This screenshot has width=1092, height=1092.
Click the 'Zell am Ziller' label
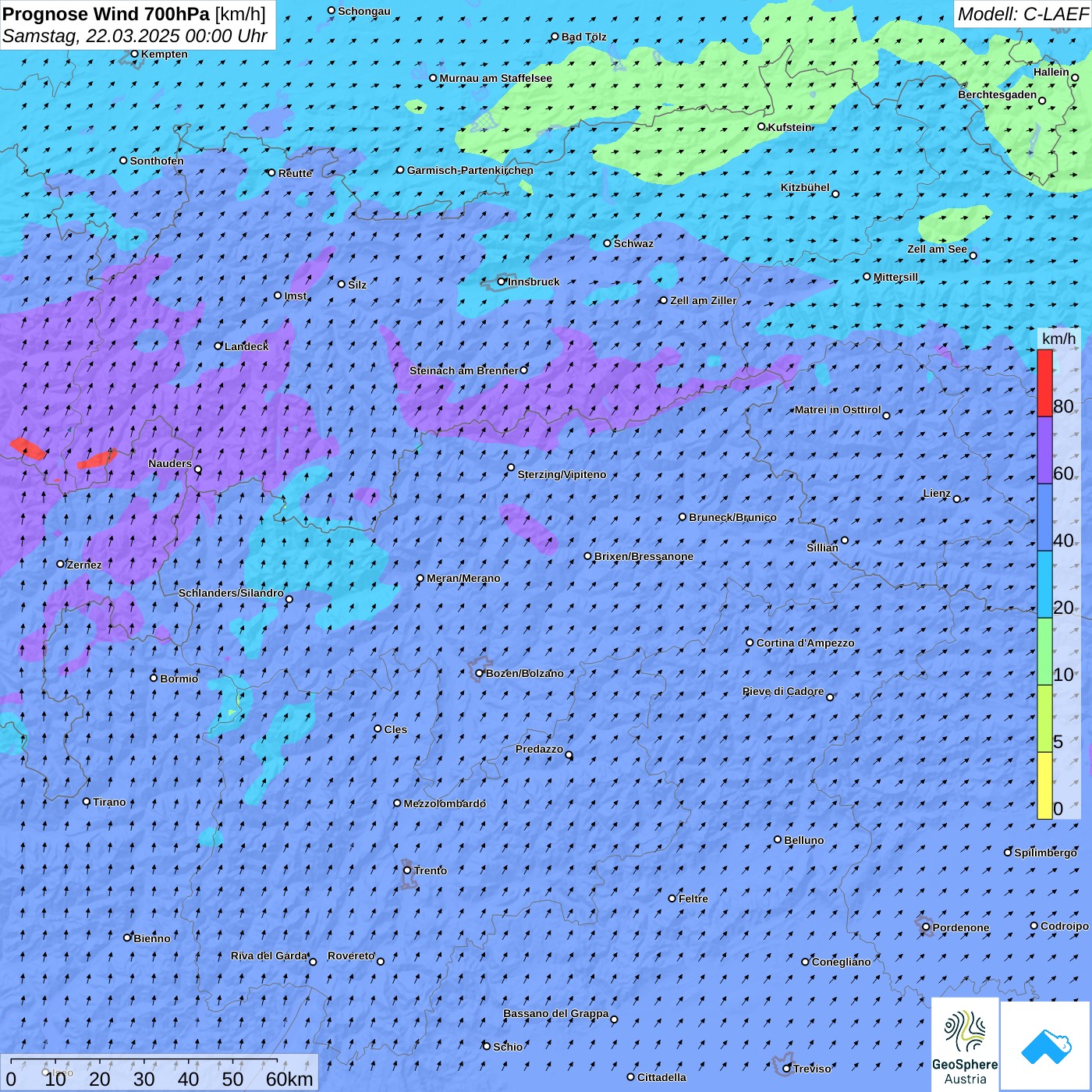[x=704, y=300]
